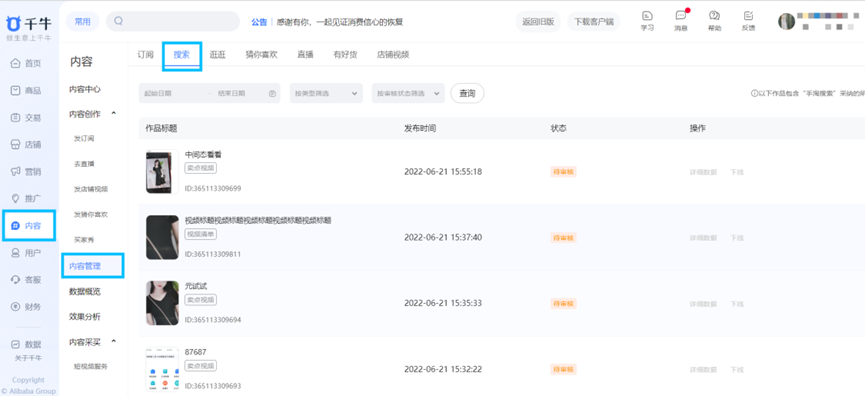
Task: Open thumbnail of 87687 video
Action: 162,369
